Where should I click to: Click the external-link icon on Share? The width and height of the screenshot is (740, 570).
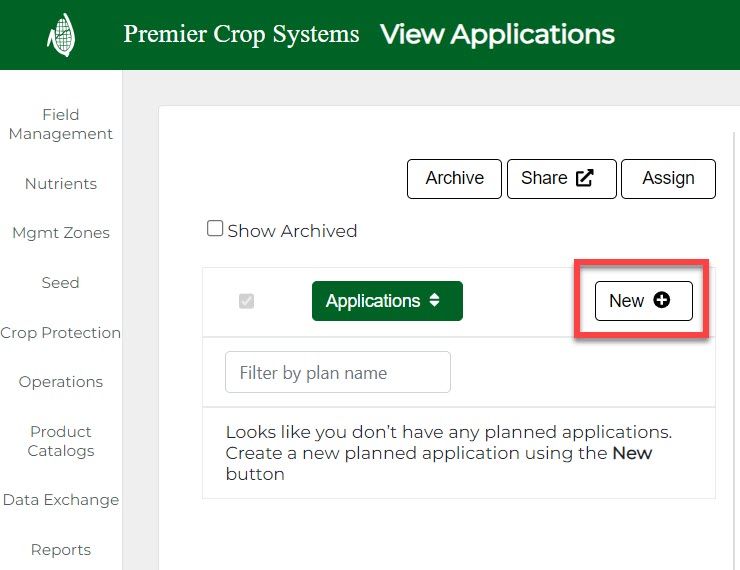(x=585, y=178)
